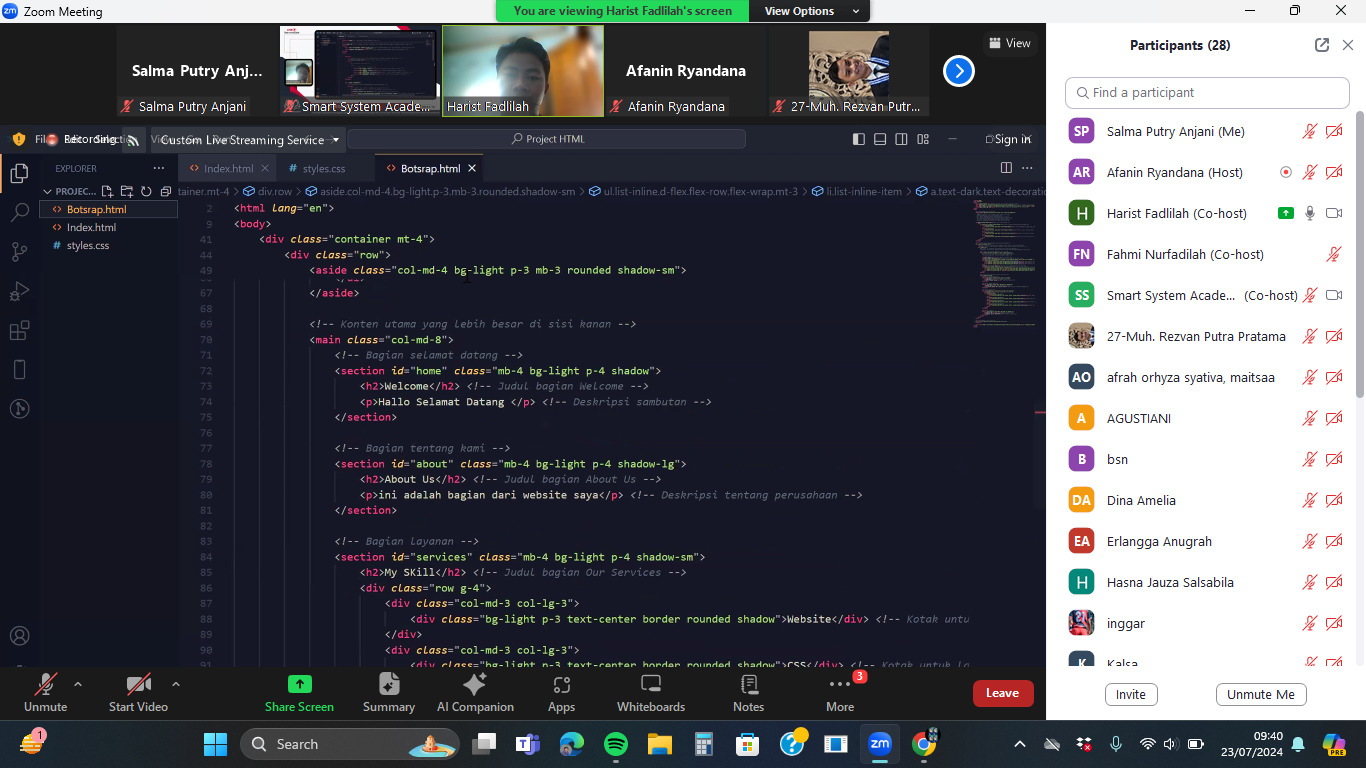Expand video options arrow beside Start Video

[176, 684]
